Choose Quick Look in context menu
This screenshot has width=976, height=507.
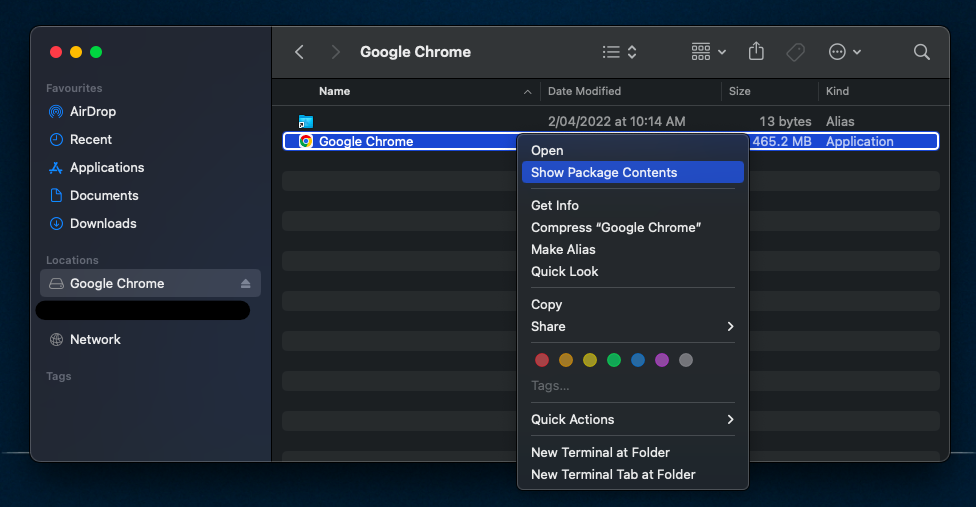tap(632, 271)
